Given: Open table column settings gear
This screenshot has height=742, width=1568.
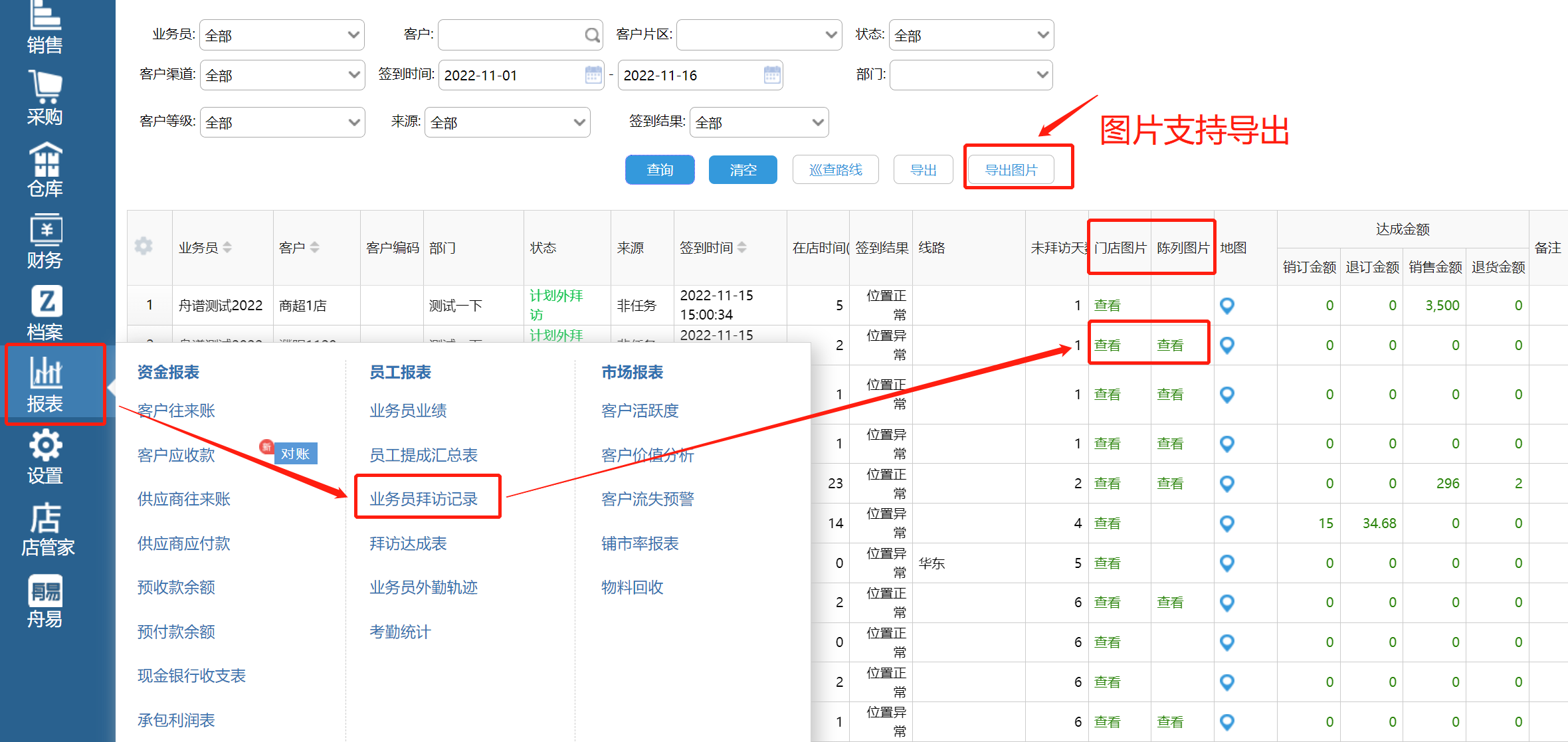Looking at the screenshot, I should [144, 246].
